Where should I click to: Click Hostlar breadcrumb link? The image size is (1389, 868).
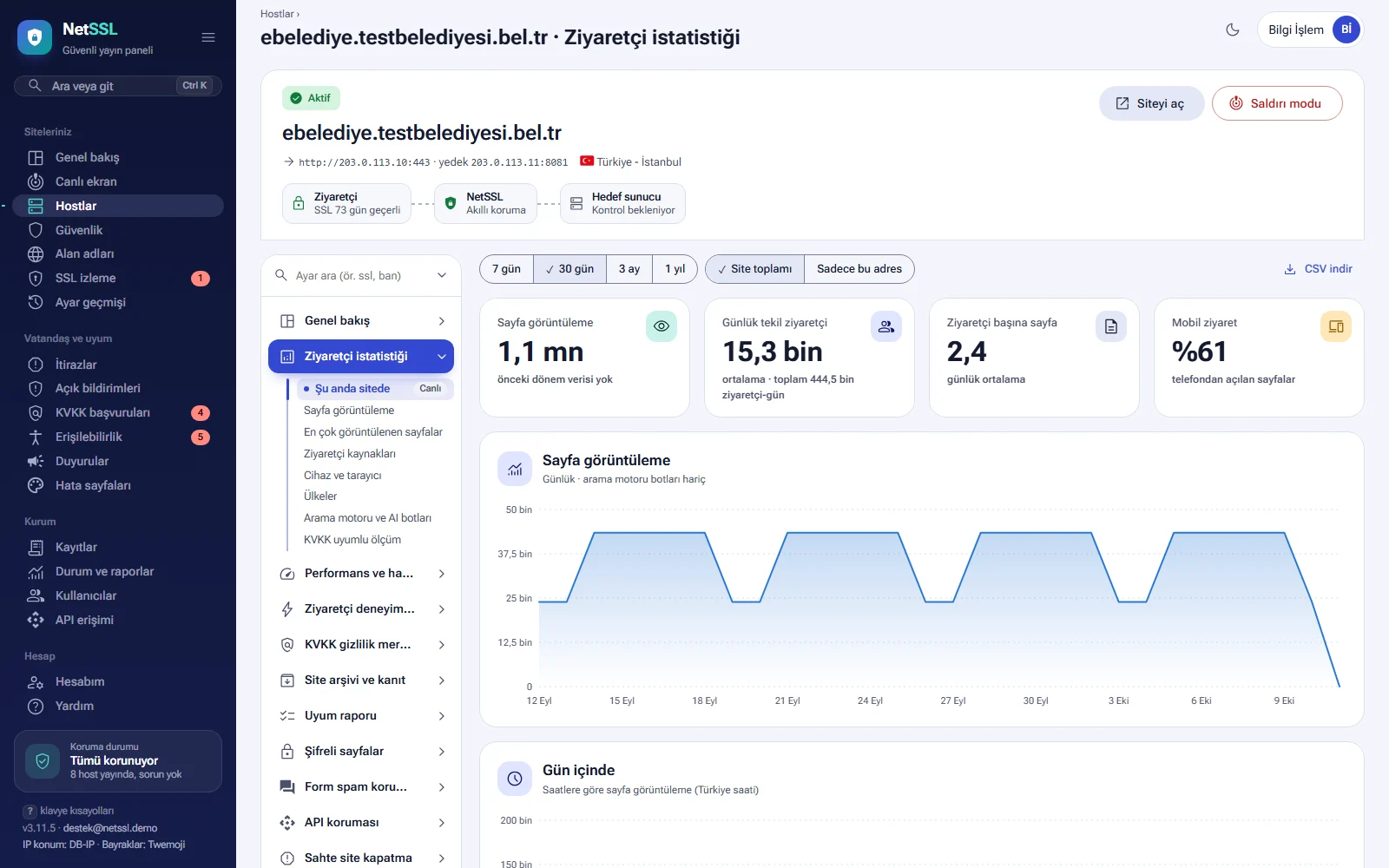click(277, 14)
